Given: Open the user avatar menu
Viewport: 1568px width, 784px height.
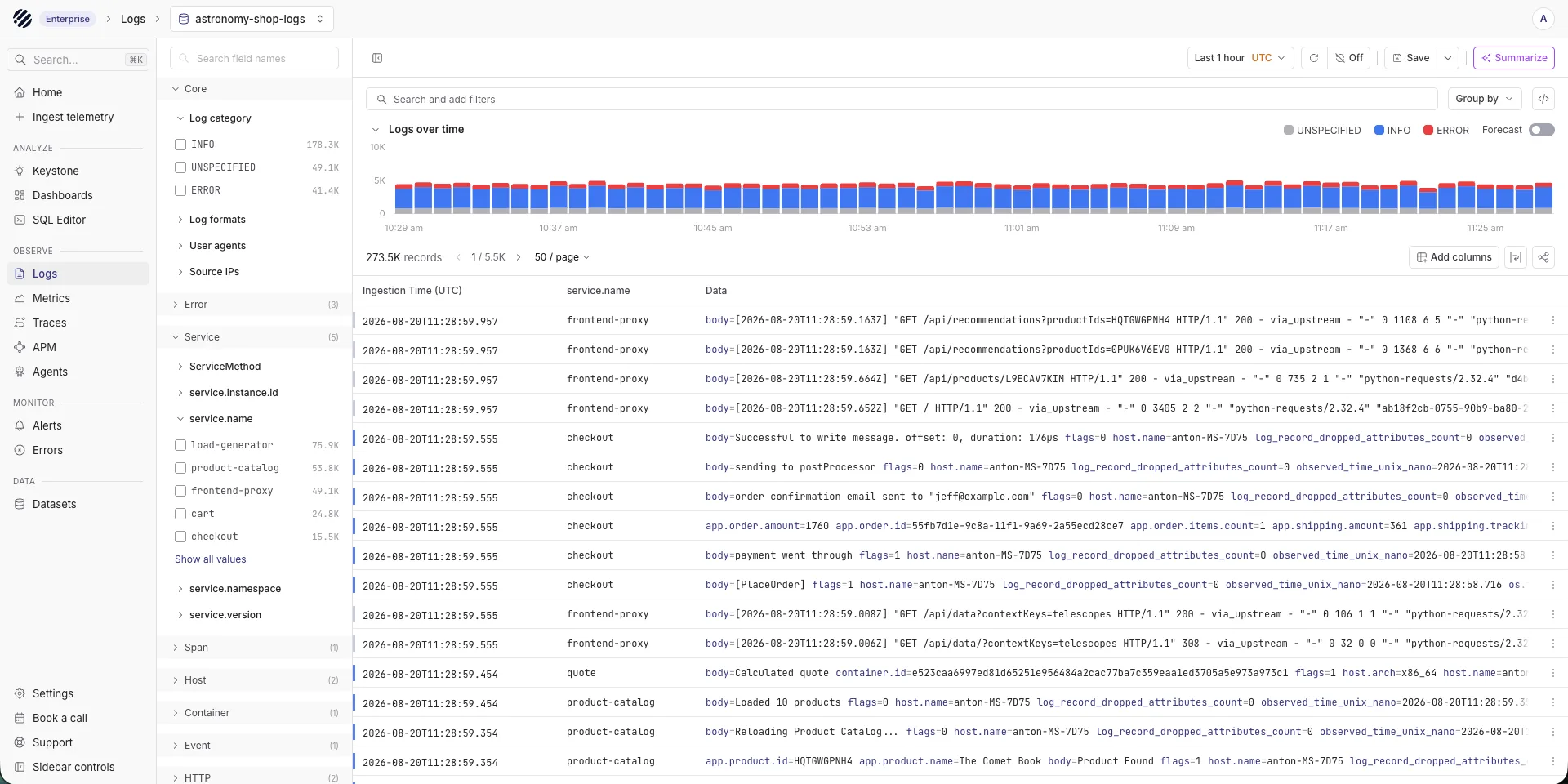Looking at the screenshot, I should (x=1543, y=19).
